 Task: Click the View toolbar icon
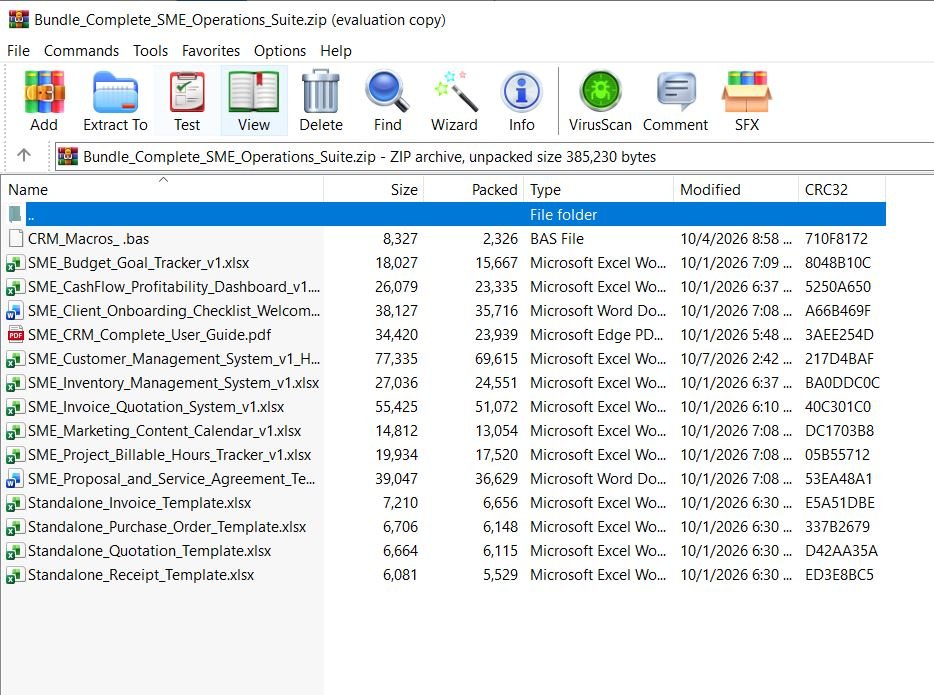click(254, 92)
